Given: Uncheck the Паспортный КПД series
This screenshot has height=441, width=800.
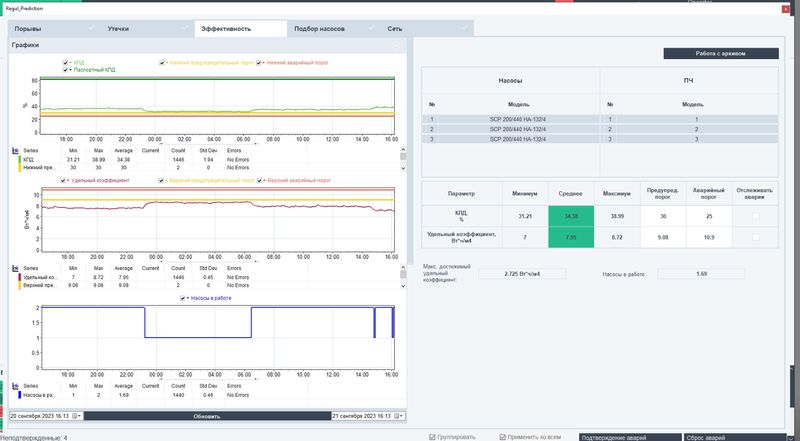Looking at the screenshot, I should pyautogui.click(x=66, y=70).
